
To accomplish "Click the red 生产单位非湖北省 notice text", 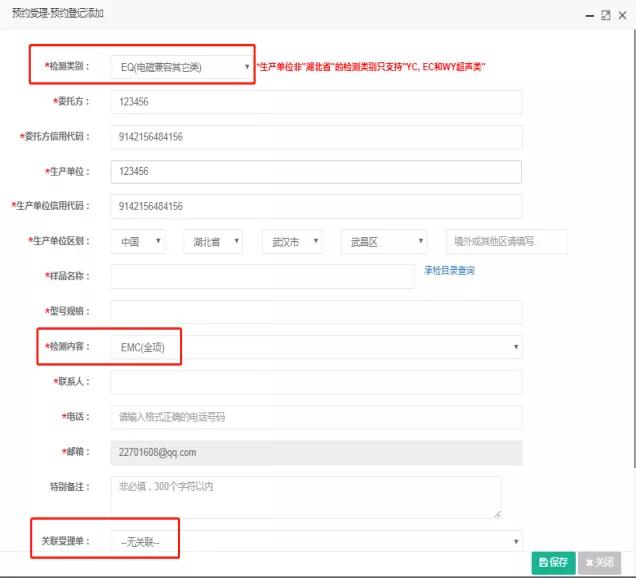I will 371,67.
